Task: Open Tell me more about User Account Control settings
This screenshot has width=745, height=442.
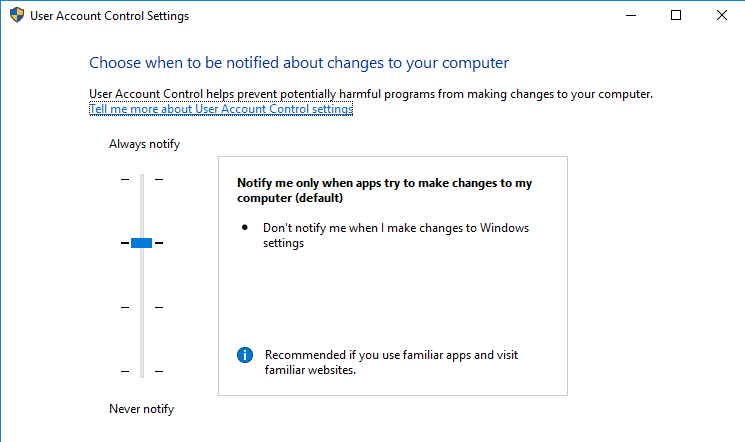Action: click(221, 109)
